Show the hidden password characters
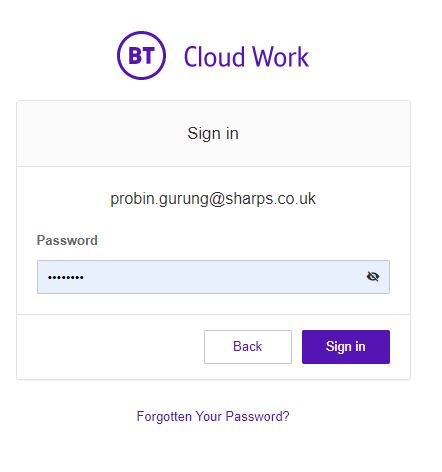Image resolution: width=442 pixels, height=472 pixels. tap(373, 276)
